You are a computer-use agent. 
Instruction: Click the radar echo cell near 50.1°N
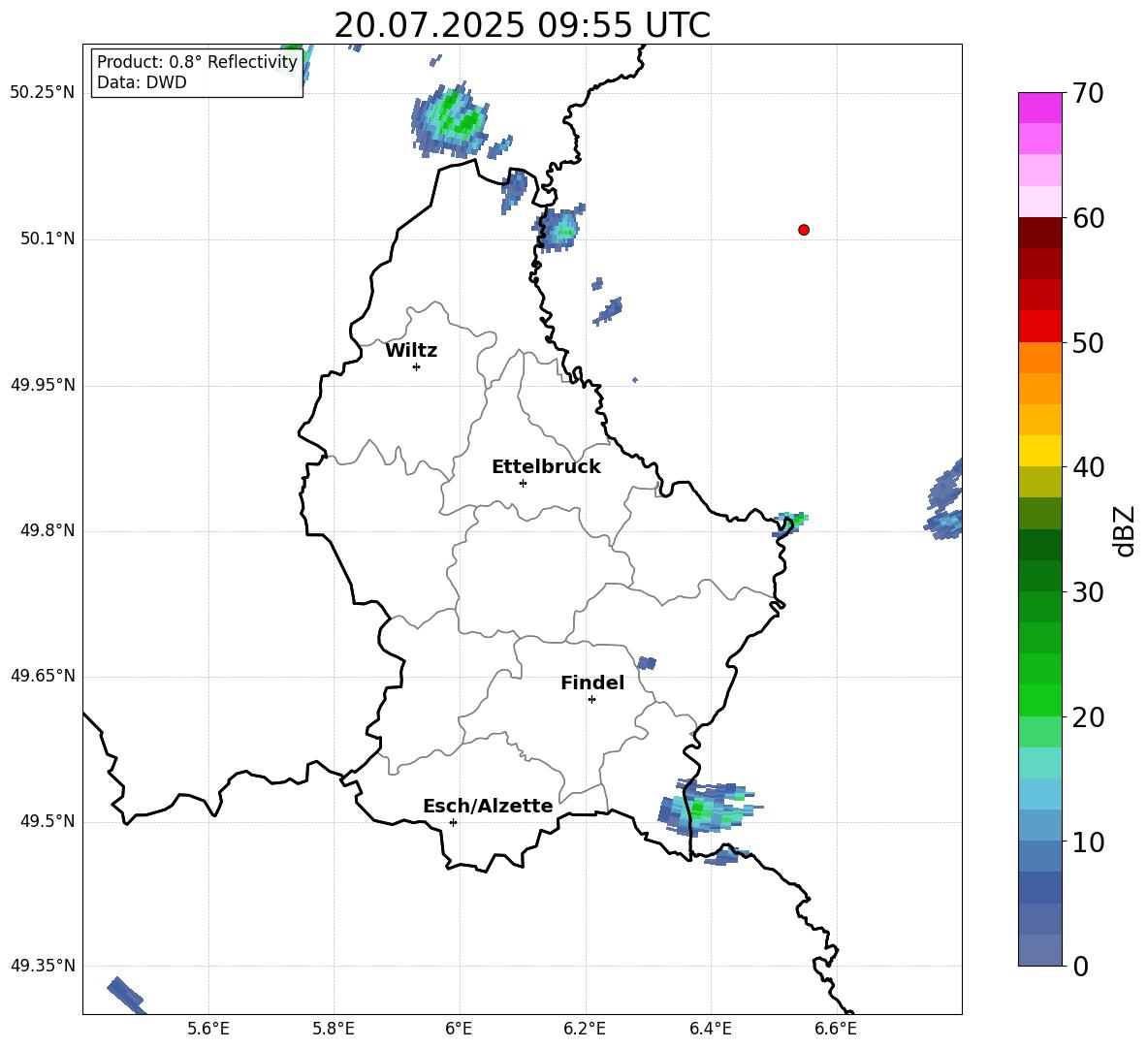[x=560, y=229]
